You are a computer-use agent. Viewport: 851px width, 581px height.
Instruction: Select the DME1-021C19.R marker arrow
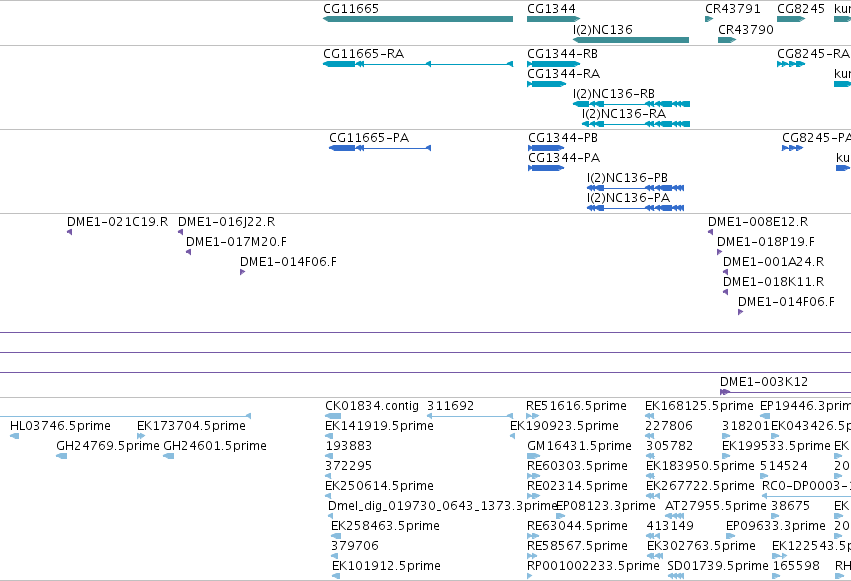[69, 232]
